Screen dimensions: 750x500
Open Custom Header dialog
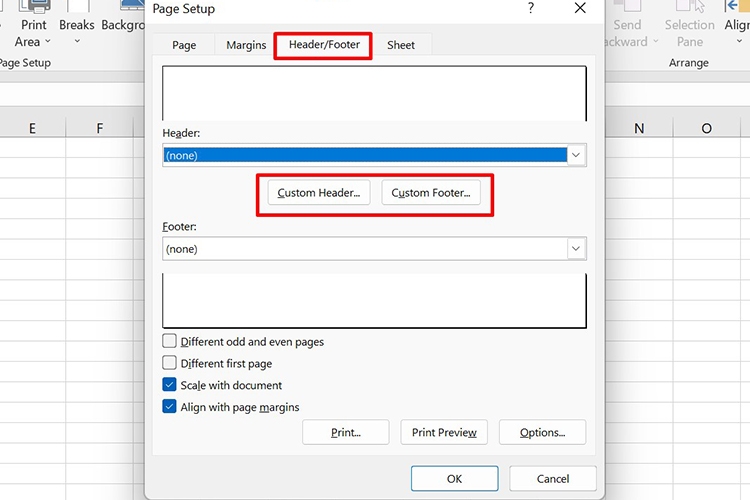pos(319,193)
